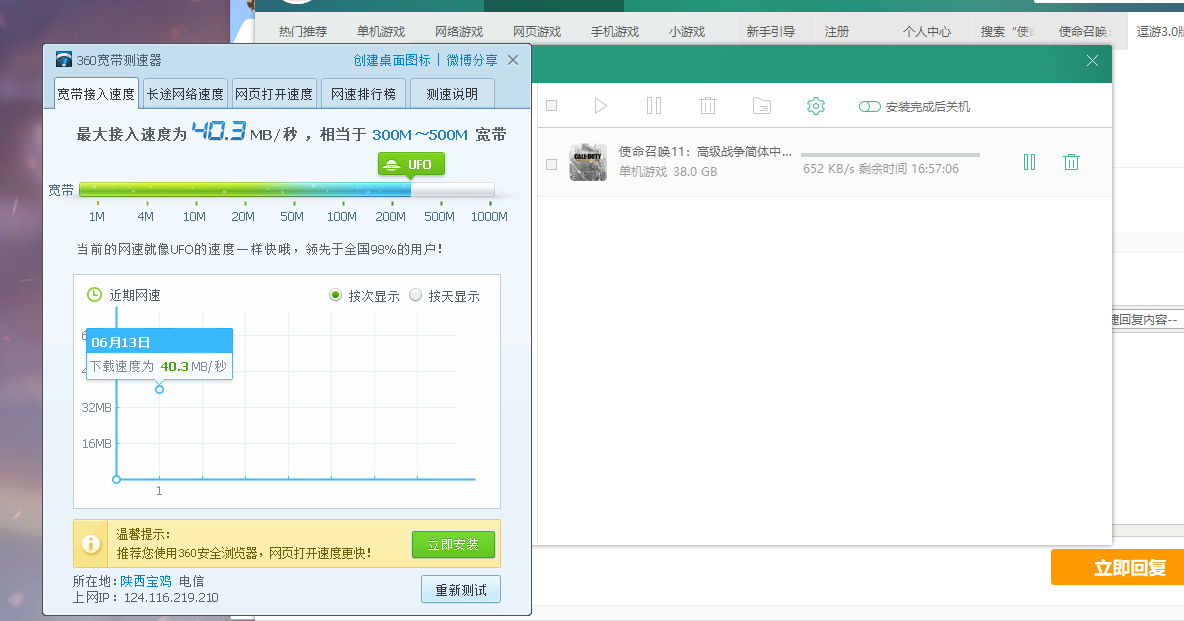Click the 652 KB/s download speed text
Viewport: 1184px width, 621px height.
[828, 168]
